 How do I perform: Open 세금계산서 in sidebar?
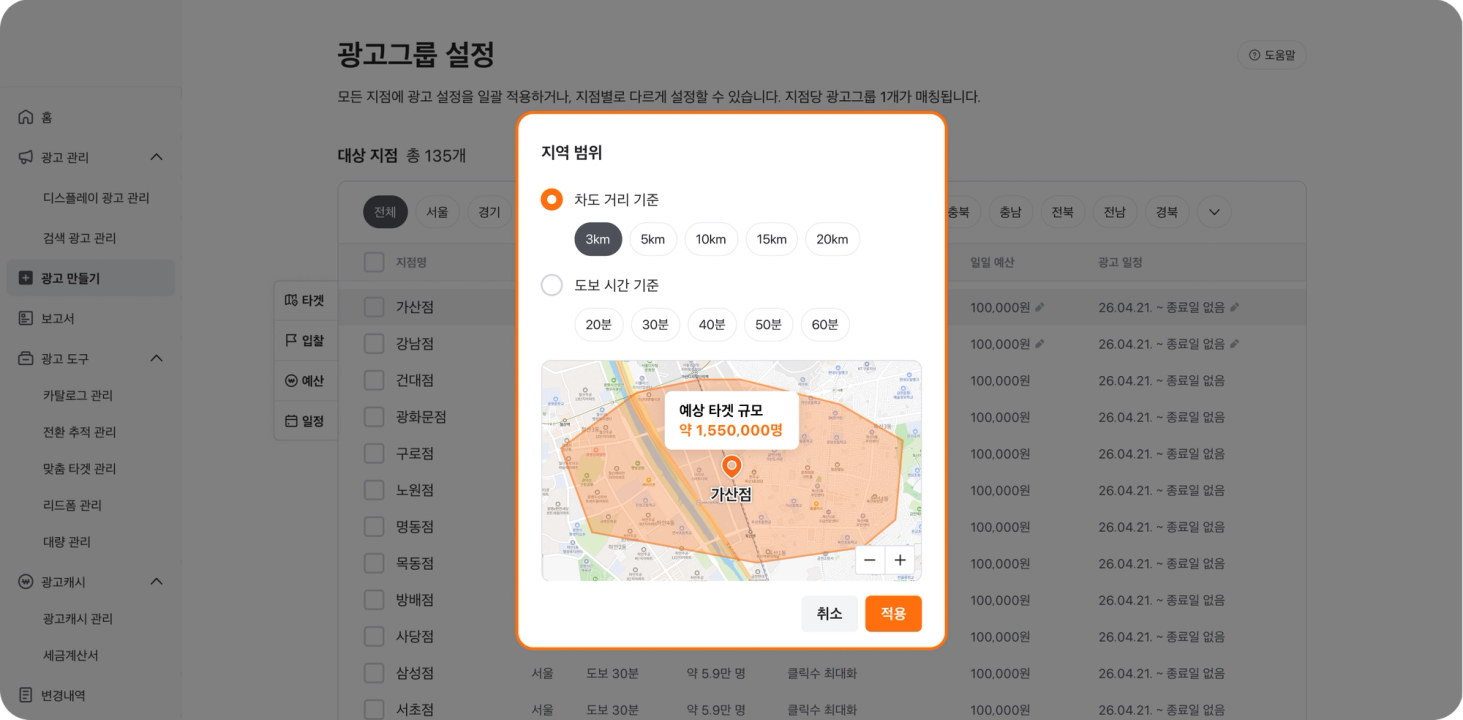[x=71, y=655]
